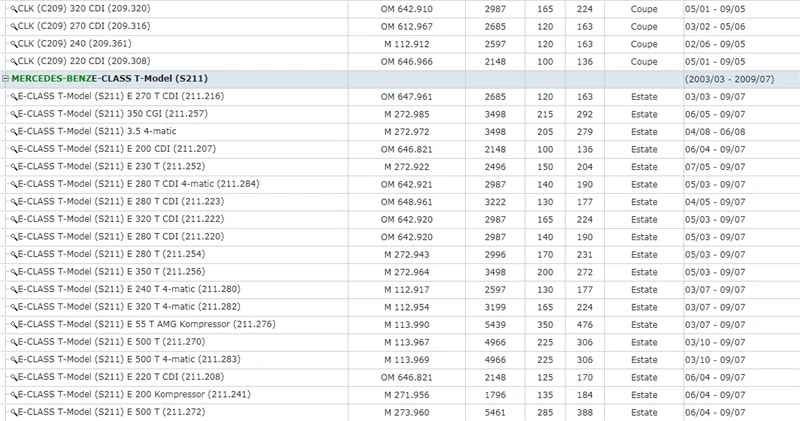This screenshot has width=800, height=421.
Task: Select engine code OM 612.967
Action: point(407,27)
